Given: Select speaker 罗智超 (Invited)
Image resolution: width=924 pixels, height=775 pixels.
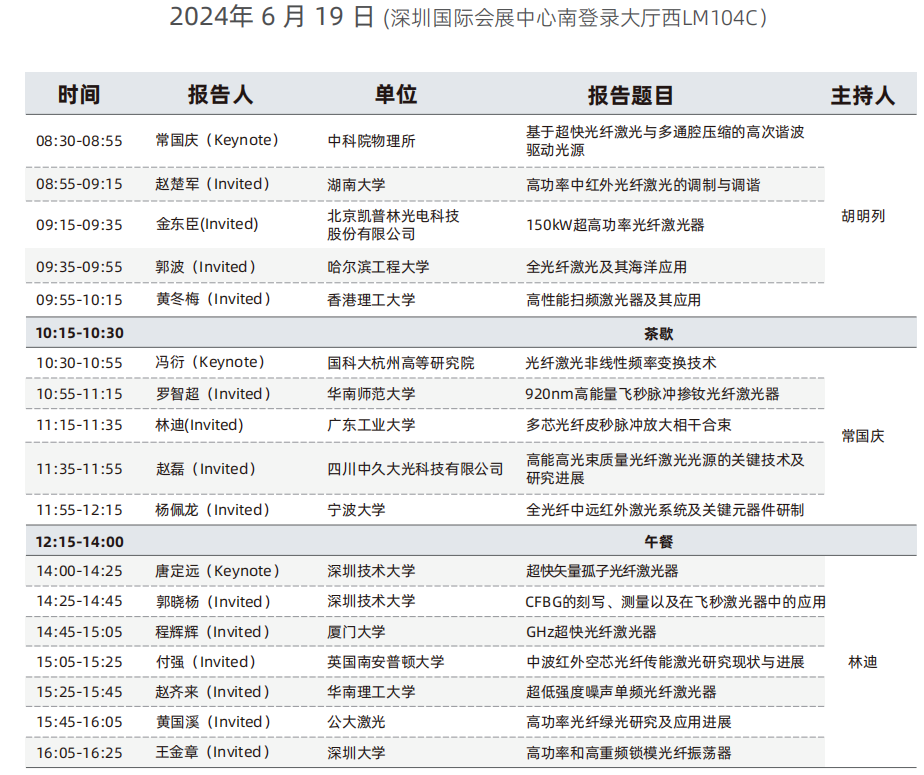Looking at the screenshot, I should coord(213,394).
